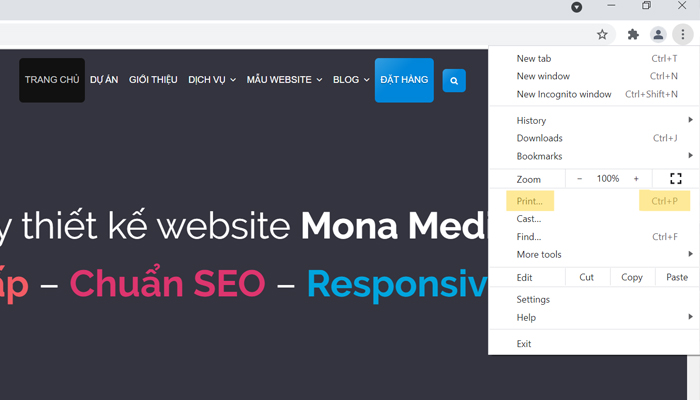Choose Cast... from the menu

[x=594, y=219]
